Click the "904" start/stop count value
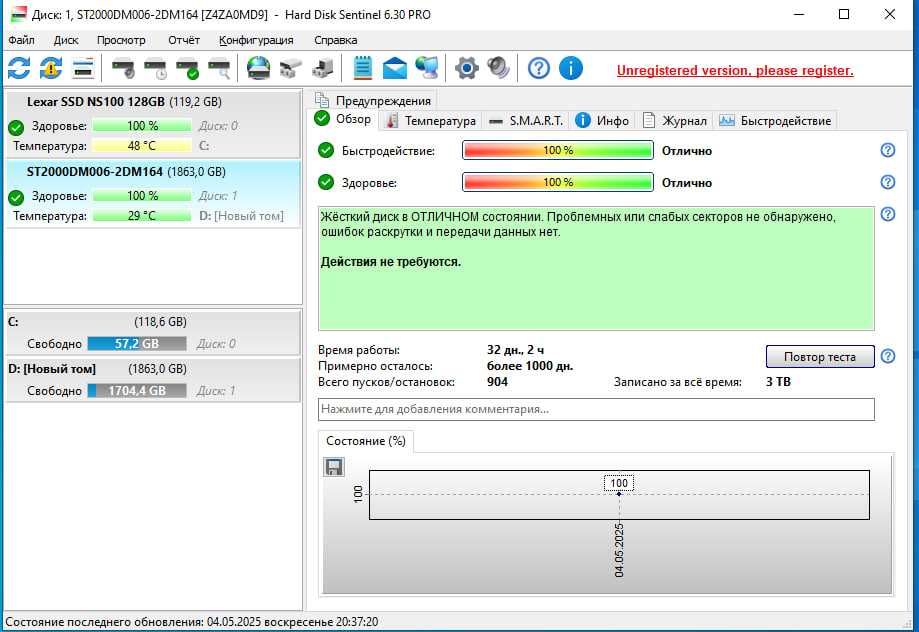Screen dimensions: 919x632 click(x=497, y=382)
